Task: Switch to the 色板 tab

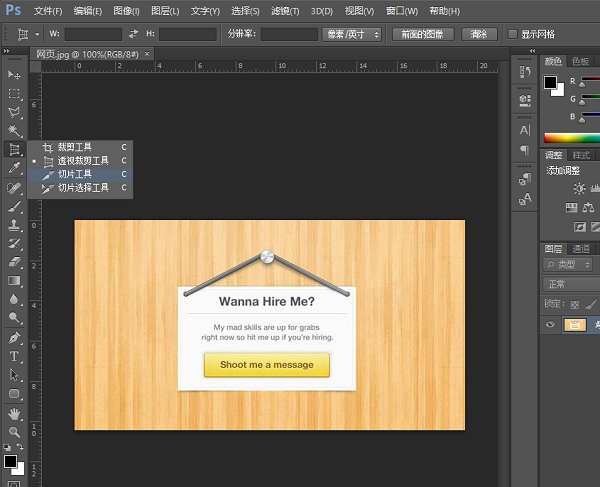Action: pos(581,61)
